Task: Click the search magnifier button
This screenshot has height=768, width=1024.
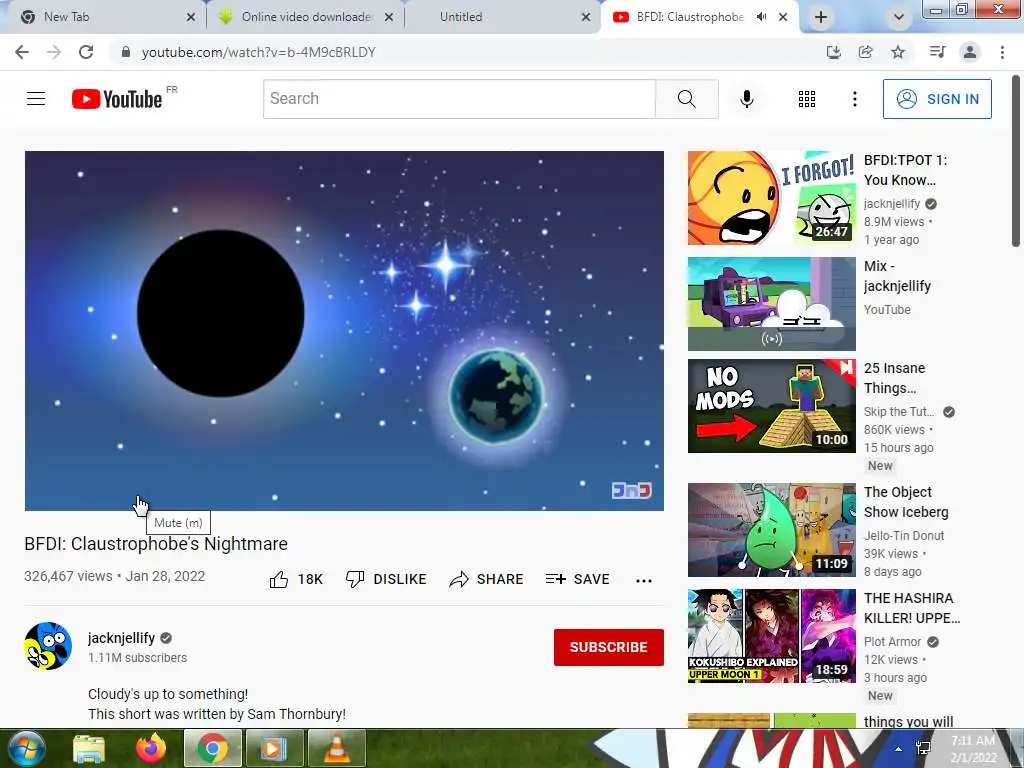Action: (x=686, y=99)
